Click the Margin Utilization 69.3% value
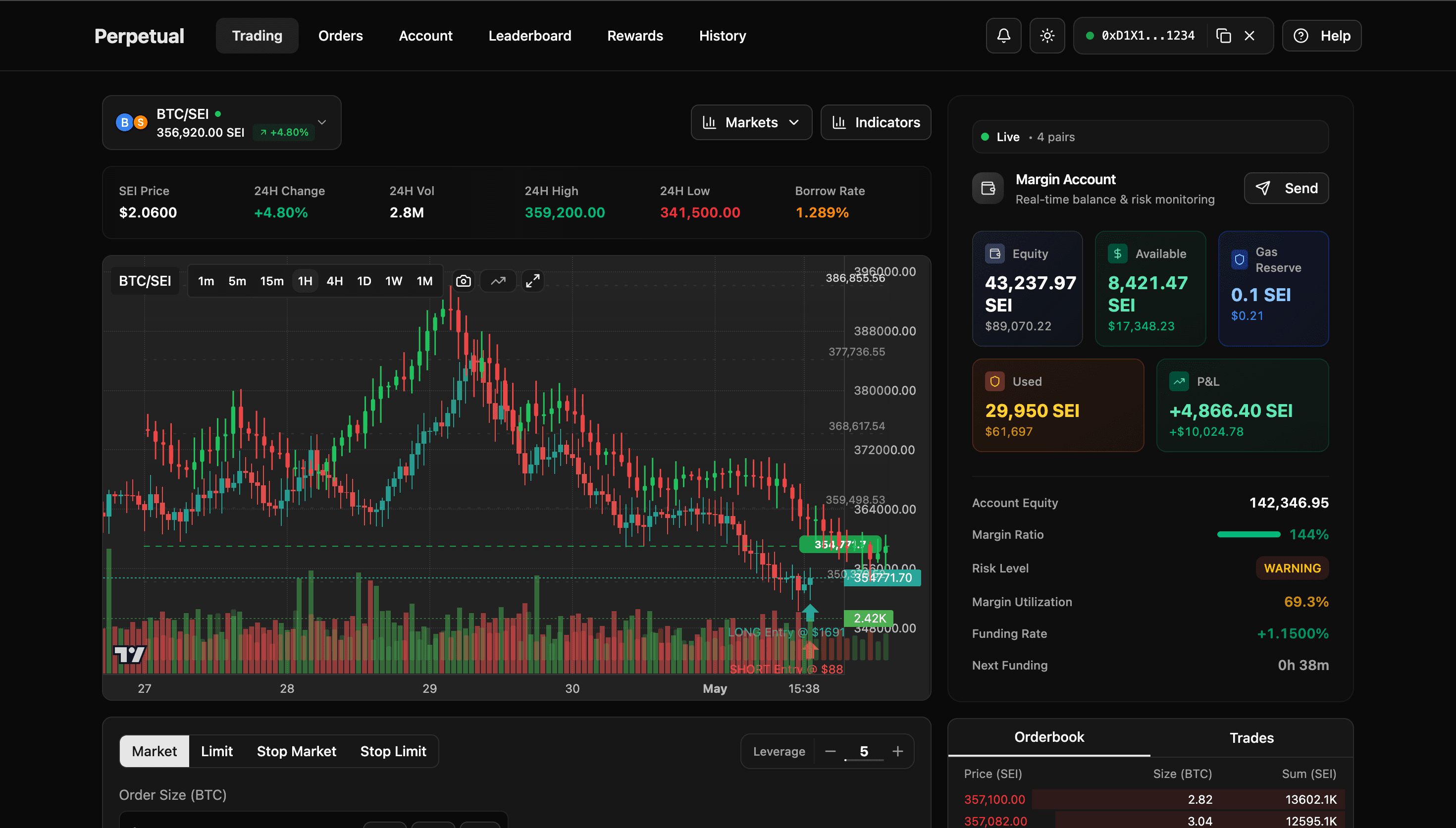Image resolution: width=1456 pixels, height=828 pixels. pyautogui.click(x=1306, y=602)
